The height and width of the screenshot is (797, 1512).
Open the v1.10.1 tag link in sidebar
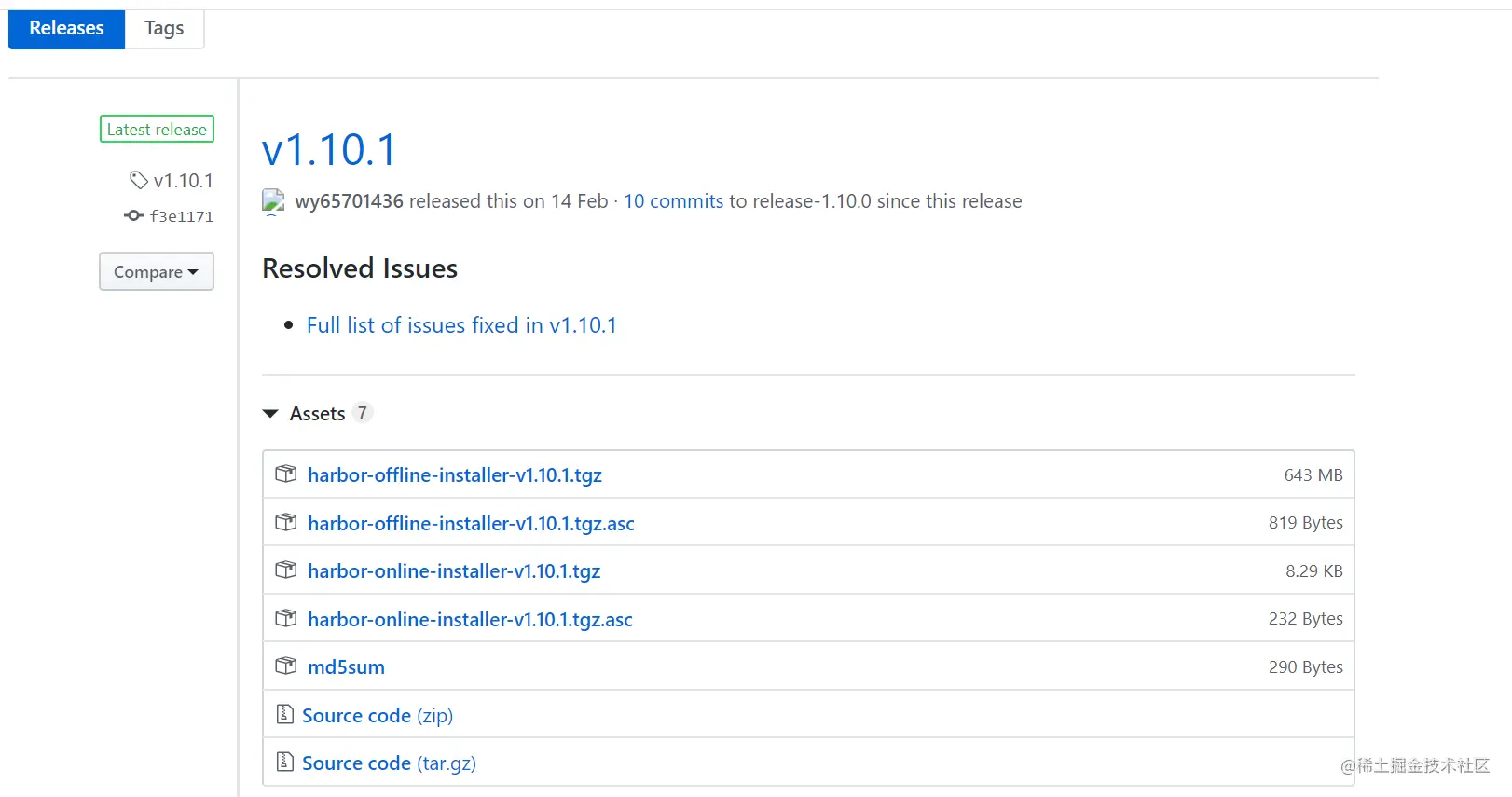183,181
